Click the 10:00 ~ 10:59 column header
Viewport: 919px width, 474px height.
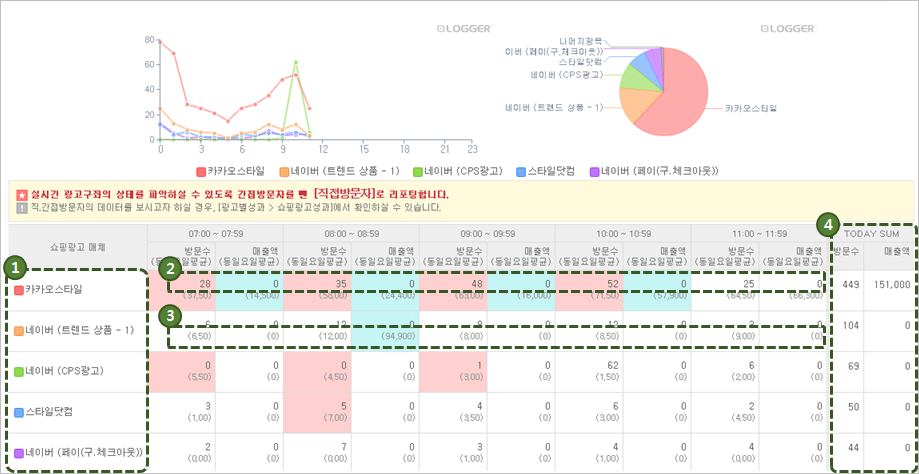(623, 233)
